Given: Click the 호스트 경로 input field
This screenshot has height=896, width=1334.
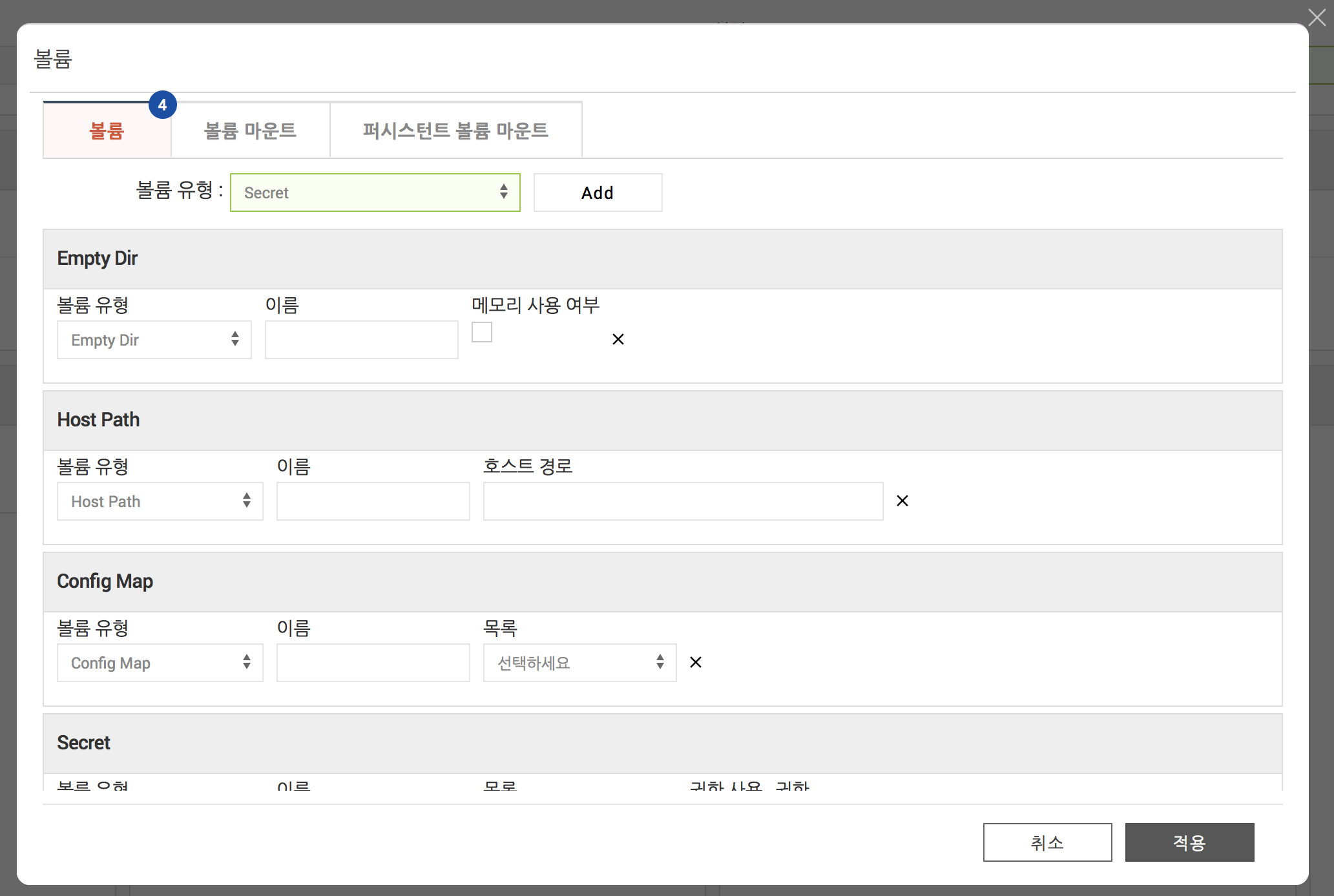Looking at the screenshot, I should point(683,501).
